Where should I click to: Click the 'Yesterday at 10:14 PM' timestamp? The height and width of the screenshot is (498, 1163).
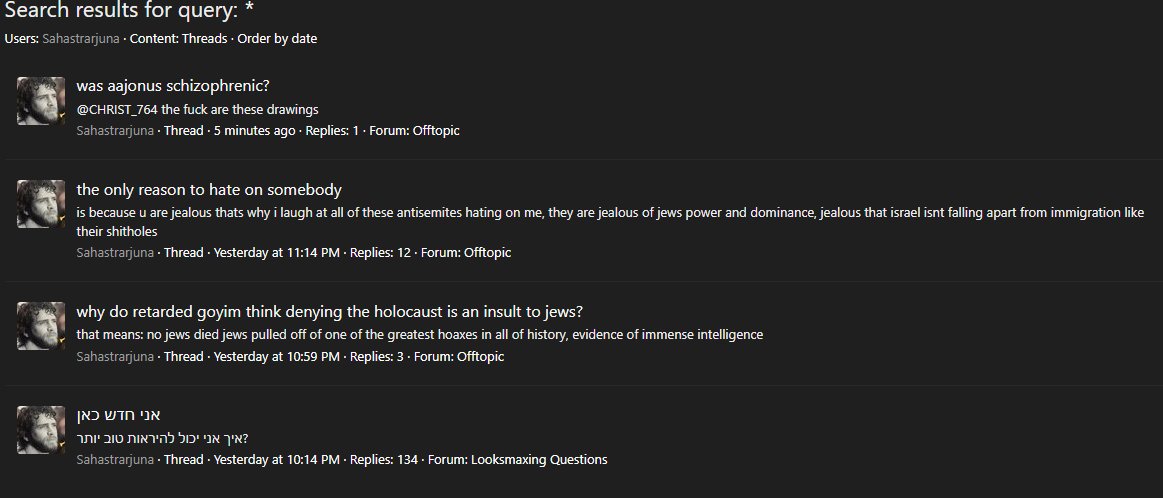277,460
